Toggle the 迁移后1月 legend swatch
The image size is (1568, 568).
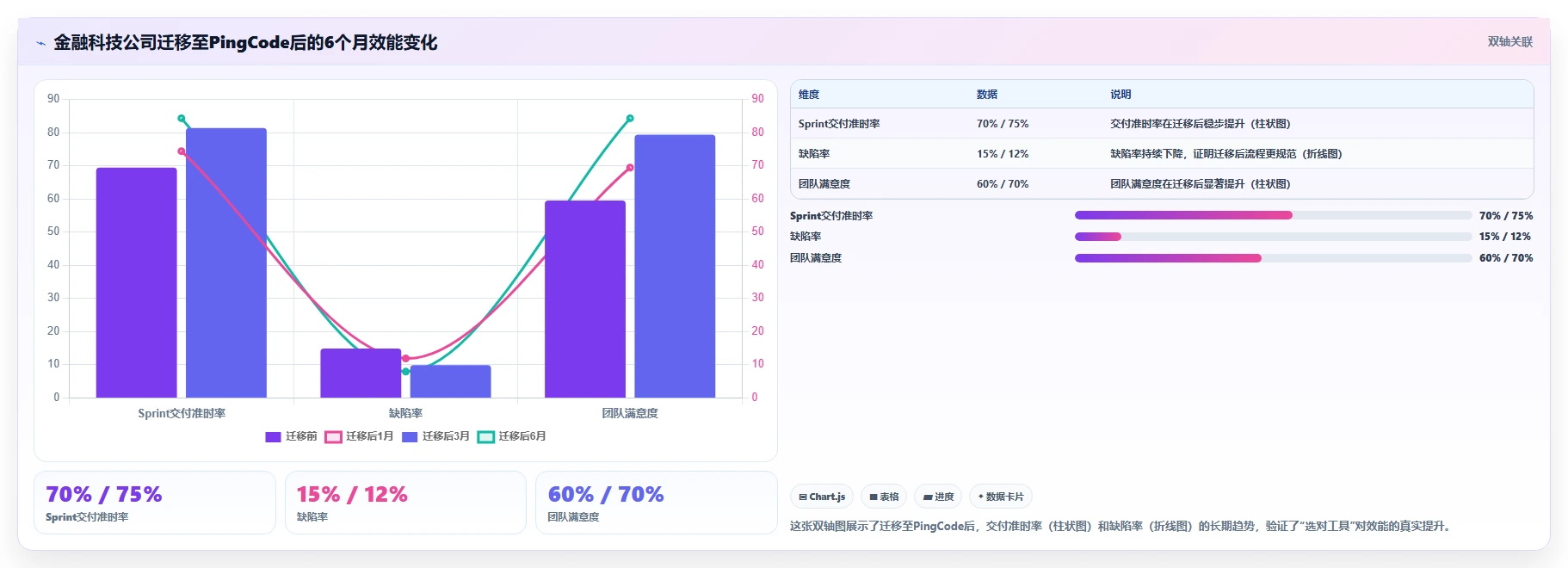pos(333,437)
